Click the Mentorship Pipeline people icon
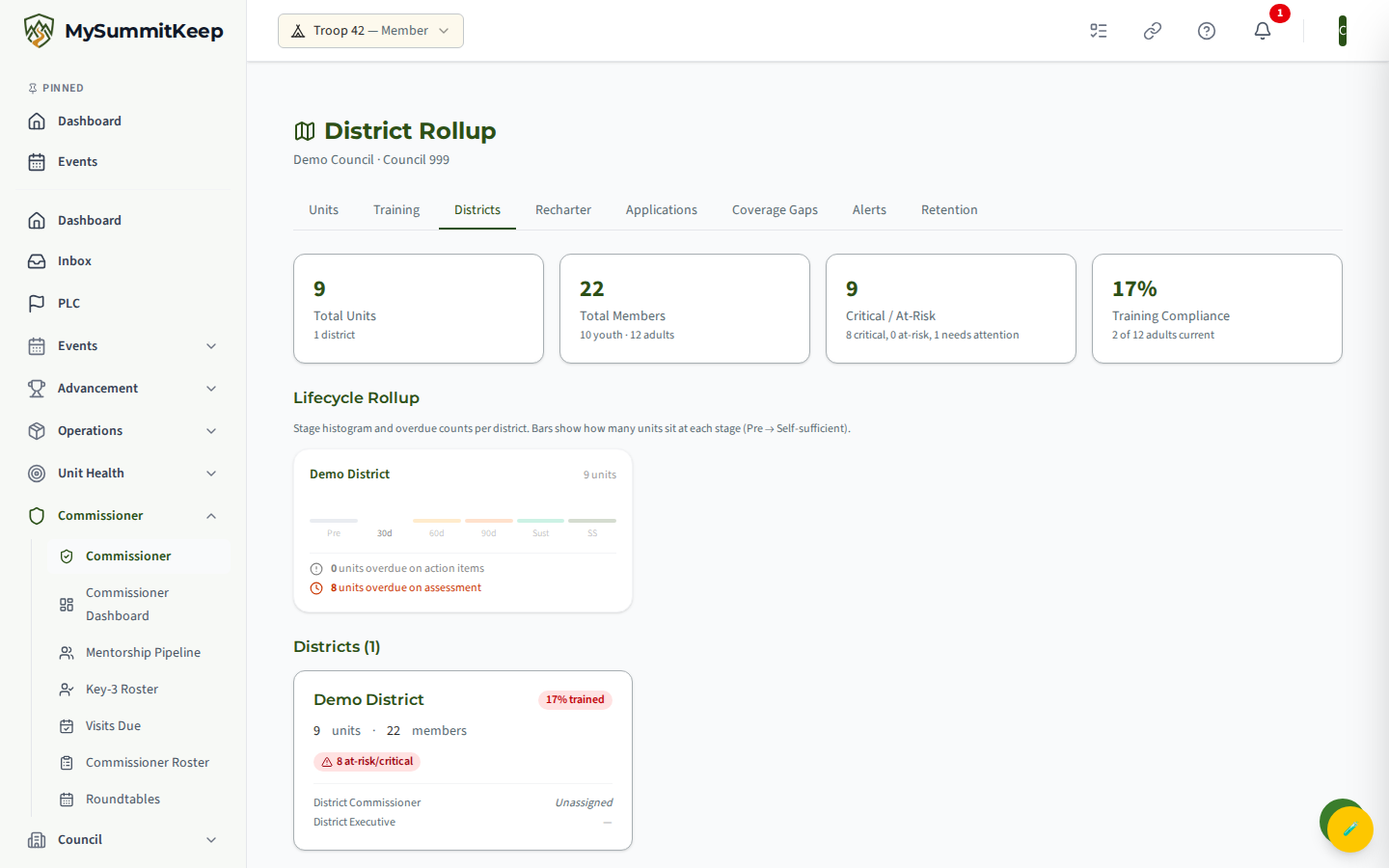The width and height of the screenshot is (1389, 868). point(67,653)
